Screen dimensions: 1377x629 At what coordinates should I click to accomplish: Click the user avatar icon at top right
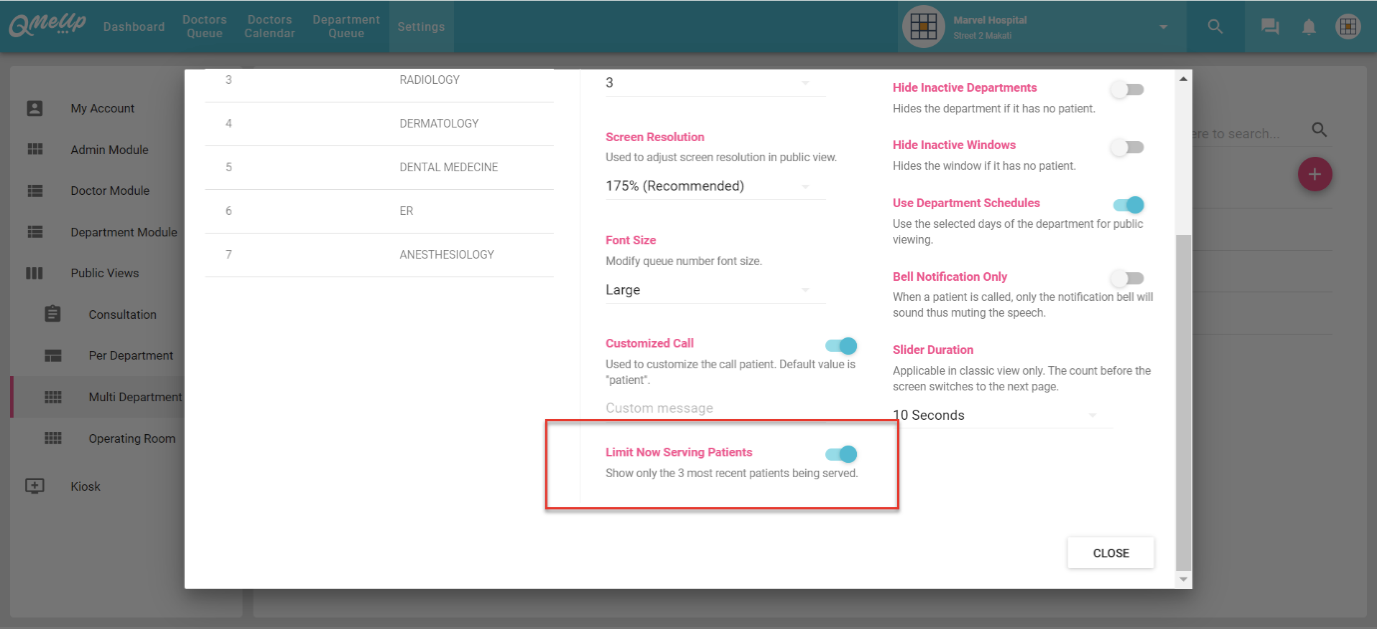pyautogui.click(x=1348, y=27)
